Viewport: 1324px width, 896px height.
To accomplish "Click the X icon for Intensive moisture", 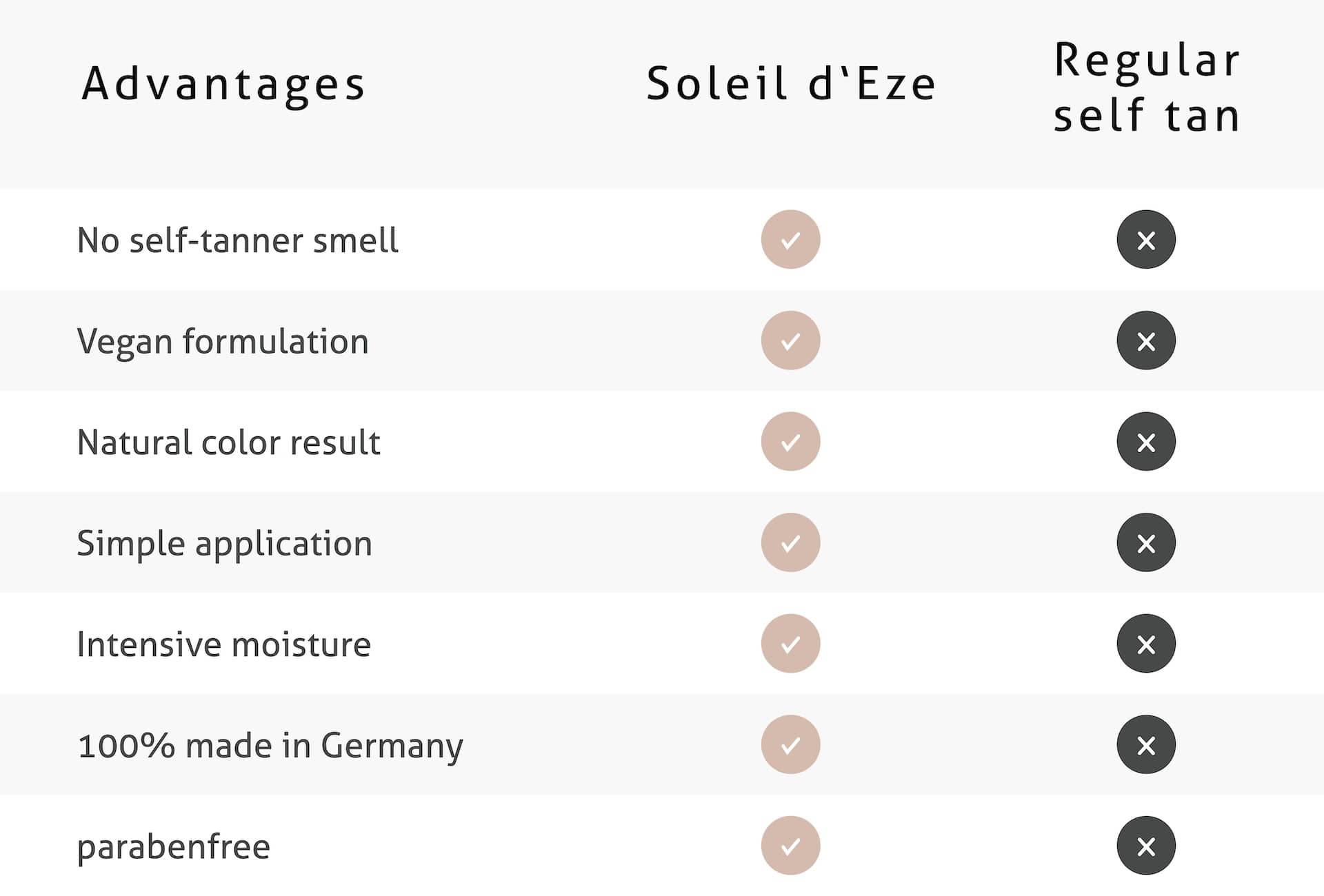I will click(x=1146, y=644).
